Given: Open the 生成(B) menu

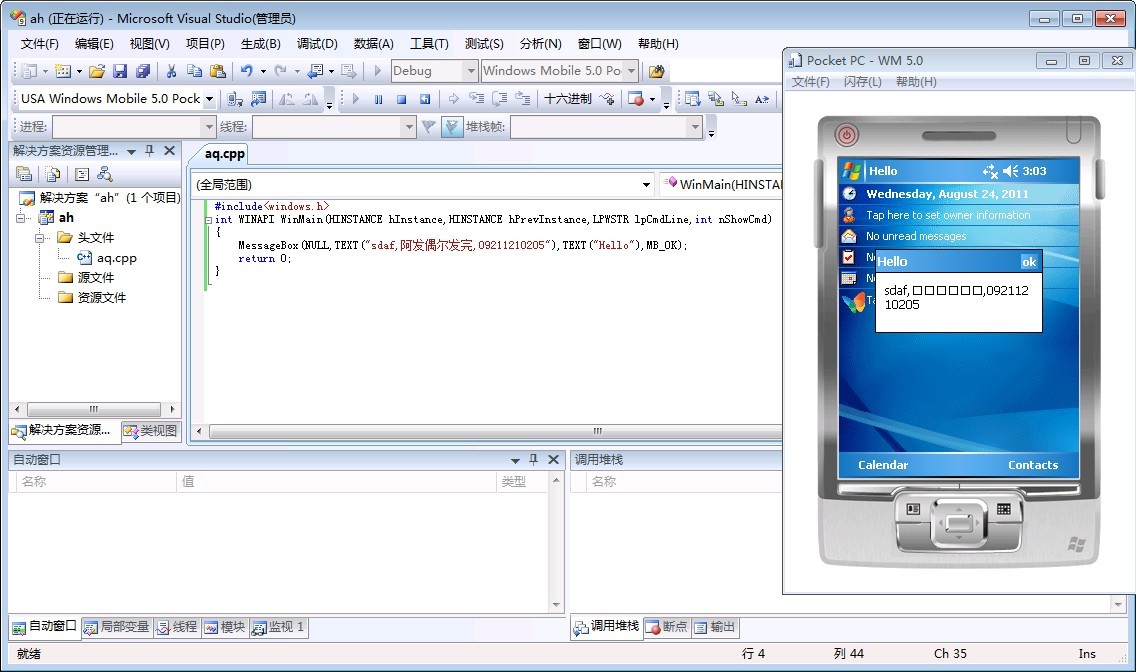Looking at the screenshot, I should pyautogui.click(x=261, y=43).
